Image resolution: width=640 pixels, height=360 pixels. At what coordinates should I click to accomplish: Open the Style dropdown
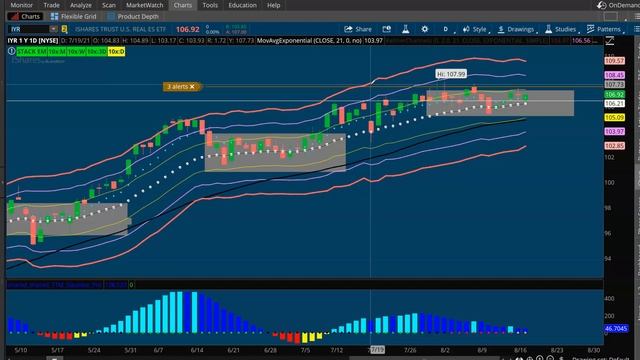coord(476,29)
